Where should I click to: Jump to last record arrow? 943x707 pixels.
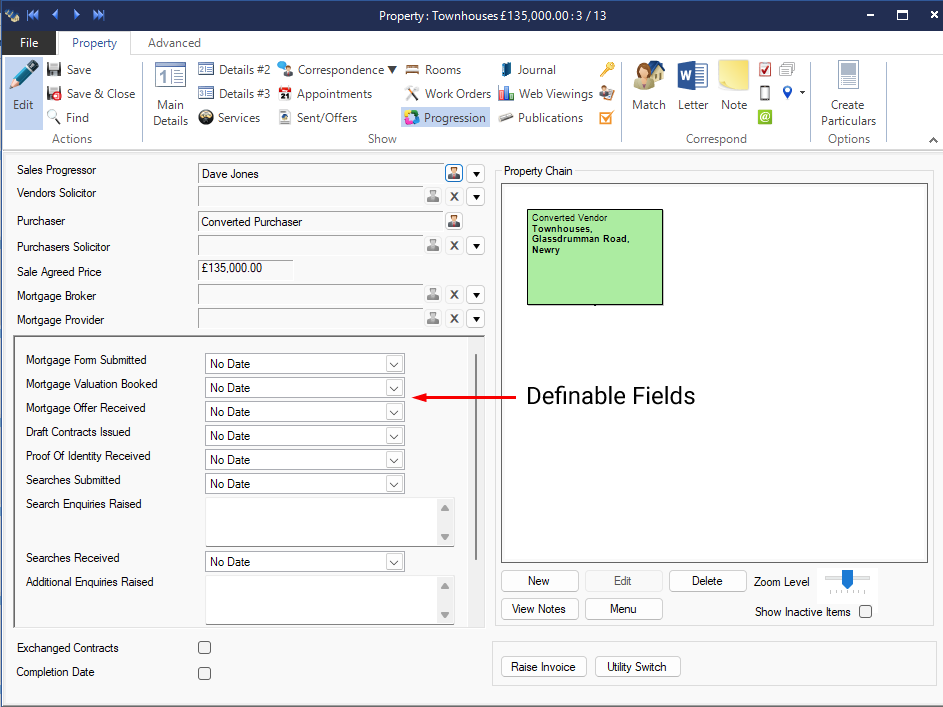click(99, 14)
